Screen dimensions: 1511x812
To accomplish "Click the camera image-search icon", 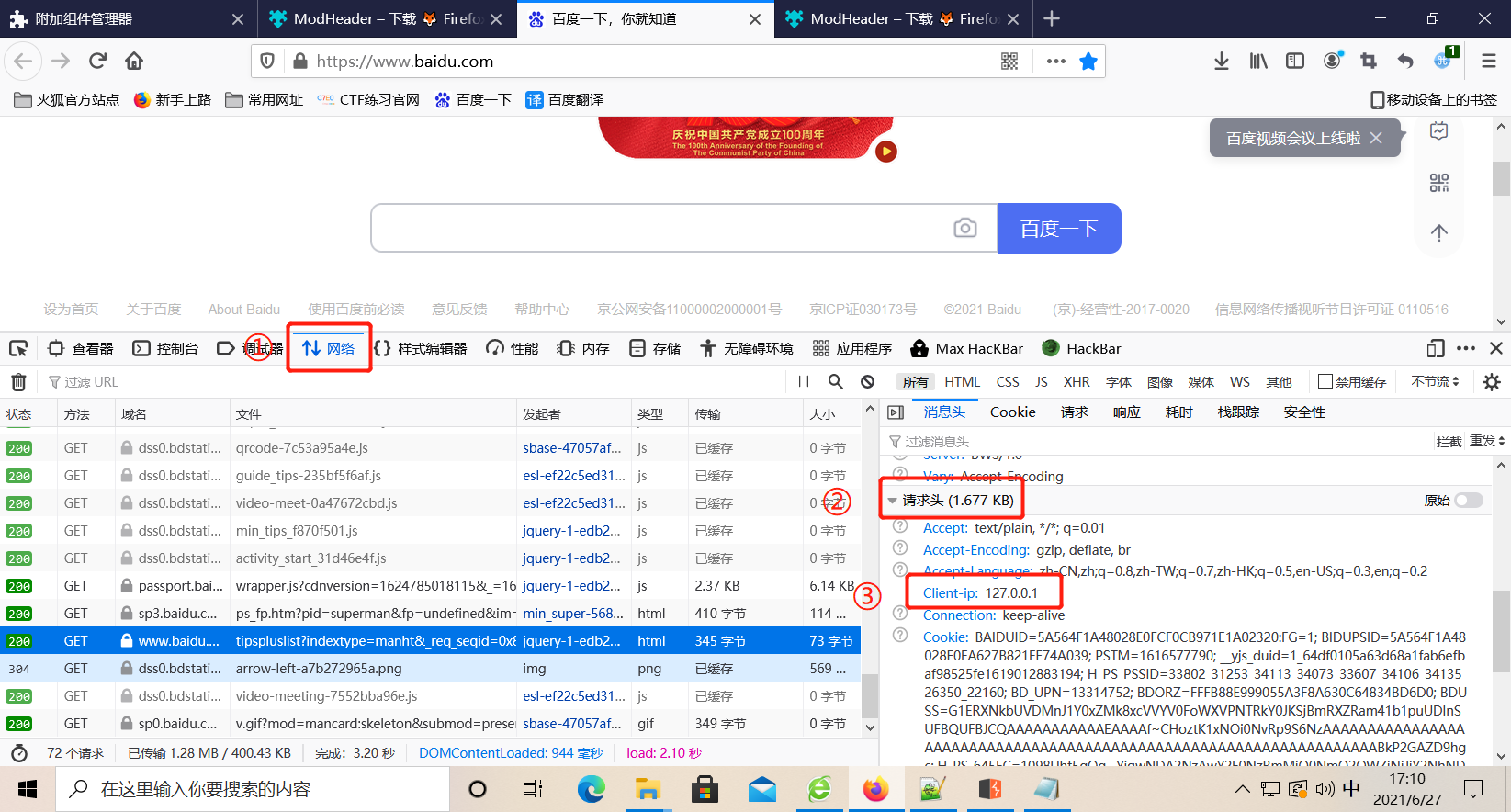I will tap(964, 228).
